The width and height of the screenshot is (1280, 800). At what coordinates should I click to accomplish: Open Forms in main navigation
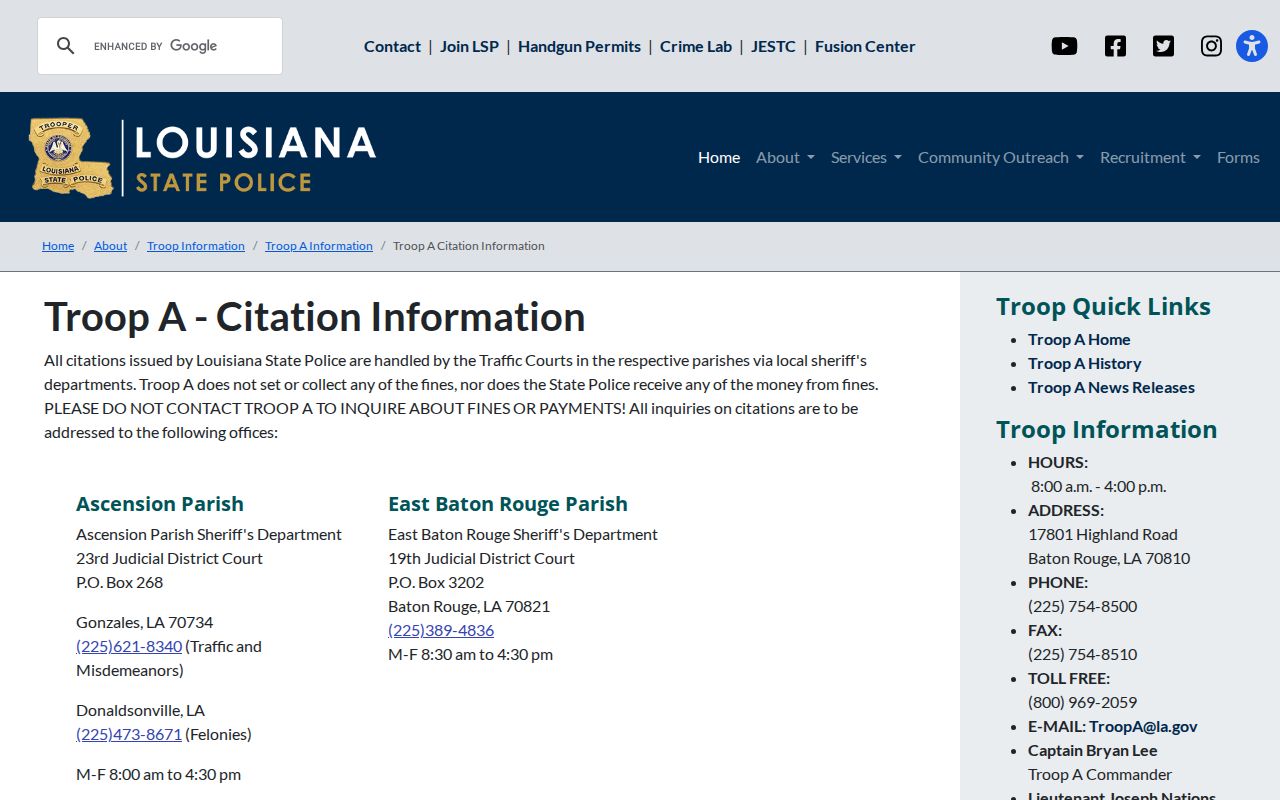click(x=1238, y=157)
